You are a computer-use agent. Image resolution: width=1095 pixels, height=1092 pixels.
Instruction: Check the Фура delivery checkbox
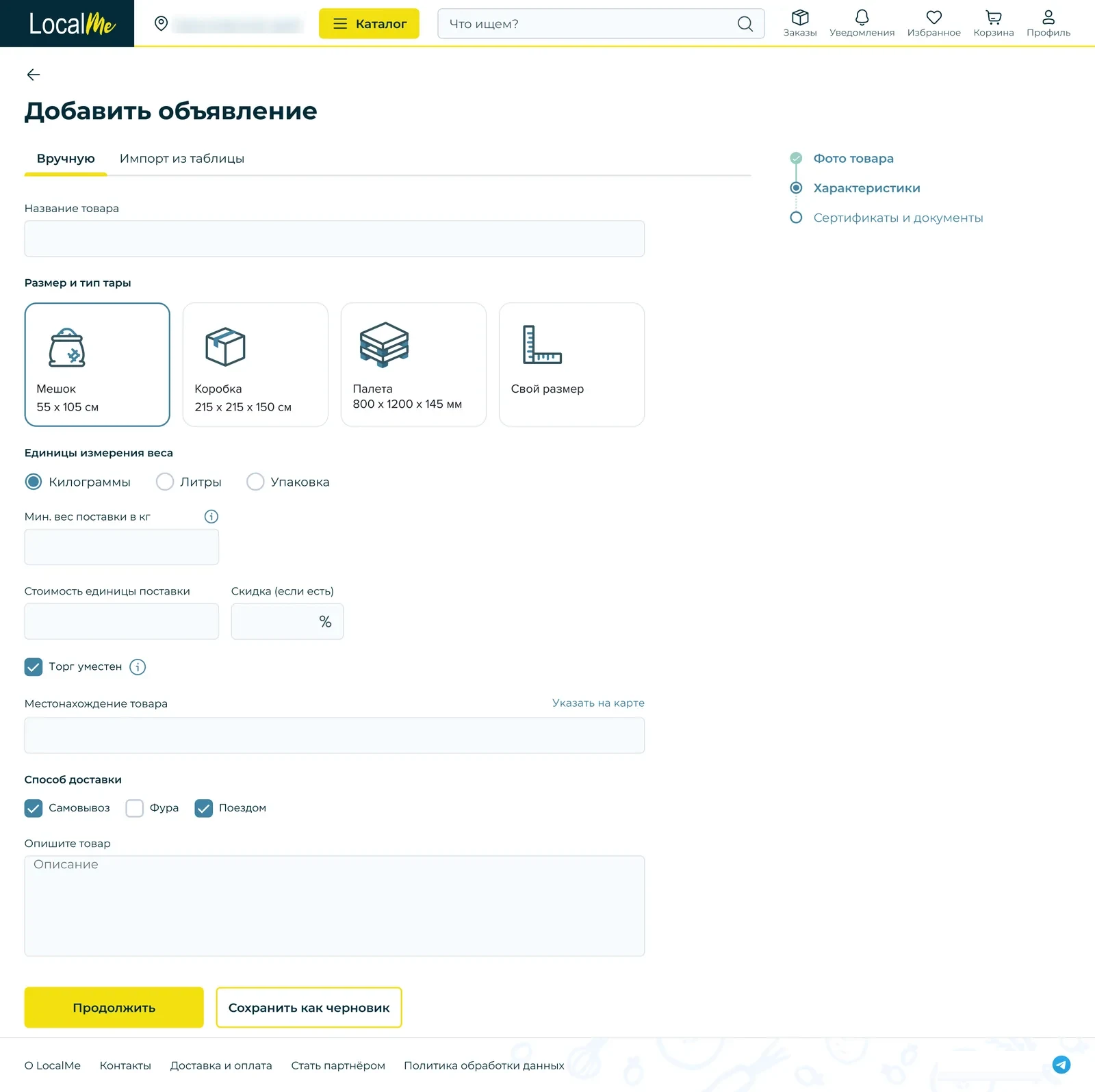click(x=135, y=808)
